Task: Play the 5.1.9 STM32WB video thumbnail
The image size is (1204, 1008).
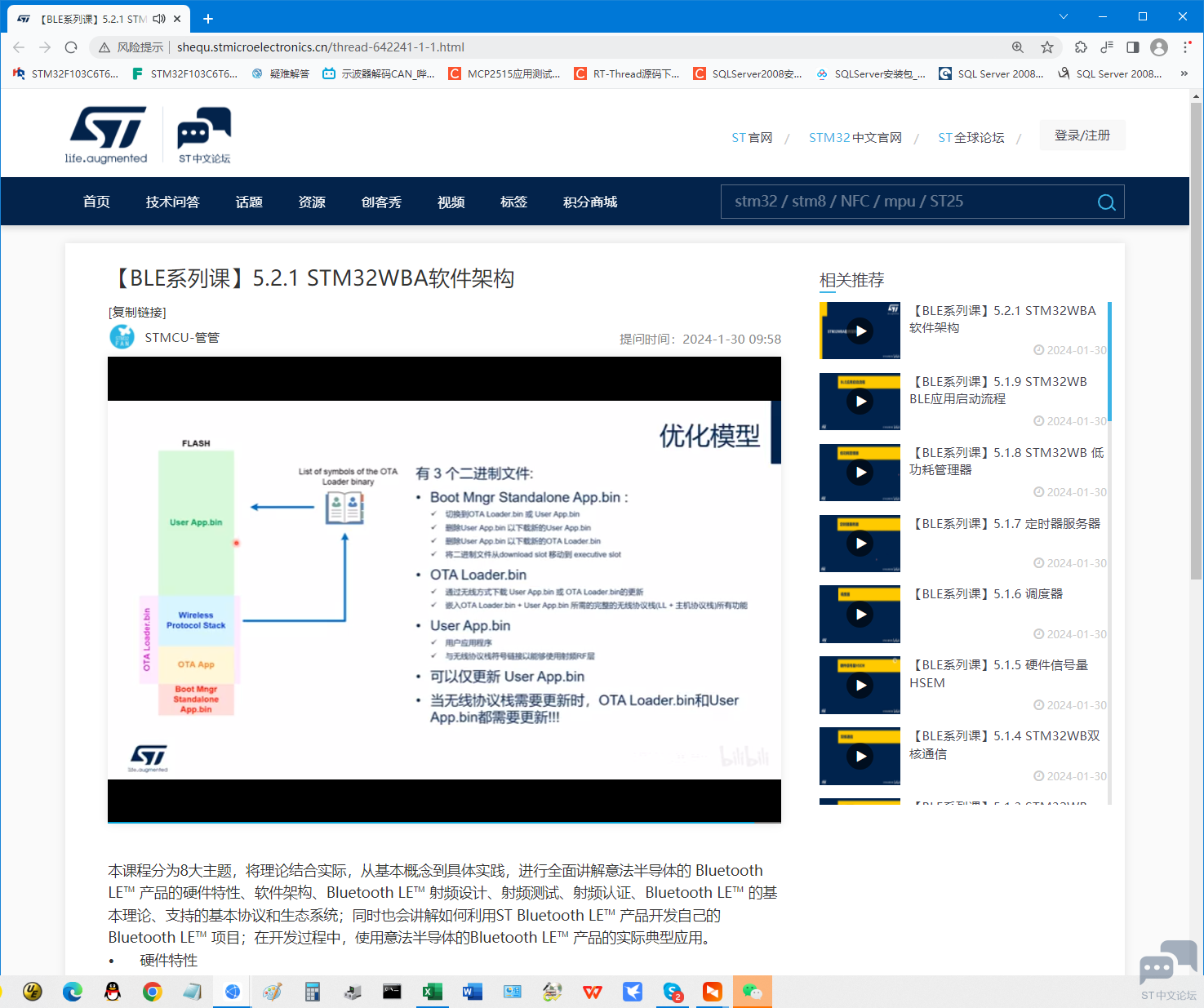Action: (860, 402)
